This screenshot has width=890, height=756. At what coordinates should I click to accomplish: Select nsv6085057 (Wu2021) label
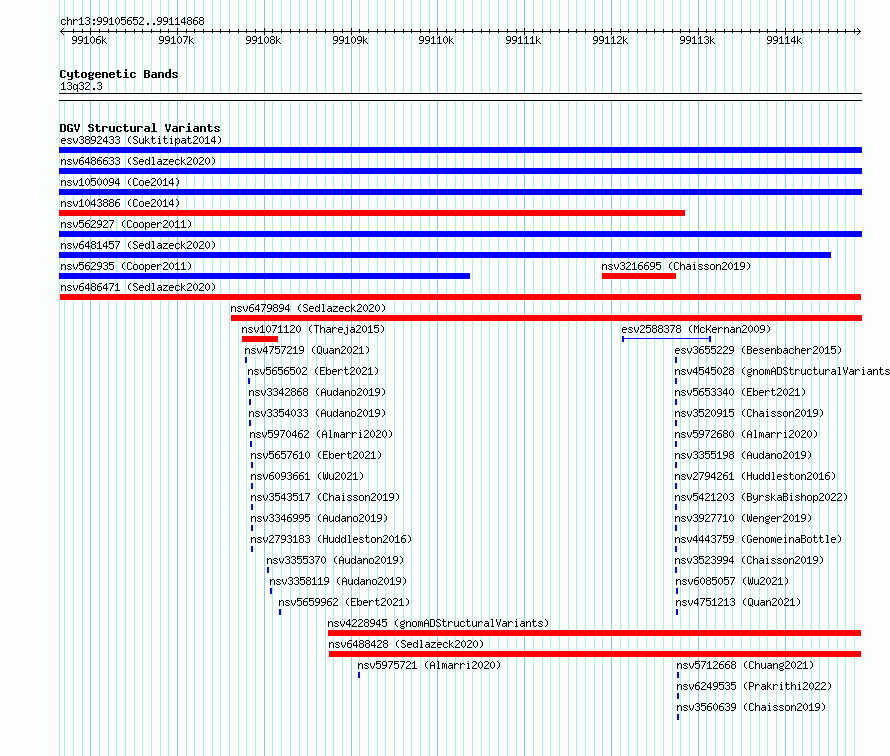[732, 581]
